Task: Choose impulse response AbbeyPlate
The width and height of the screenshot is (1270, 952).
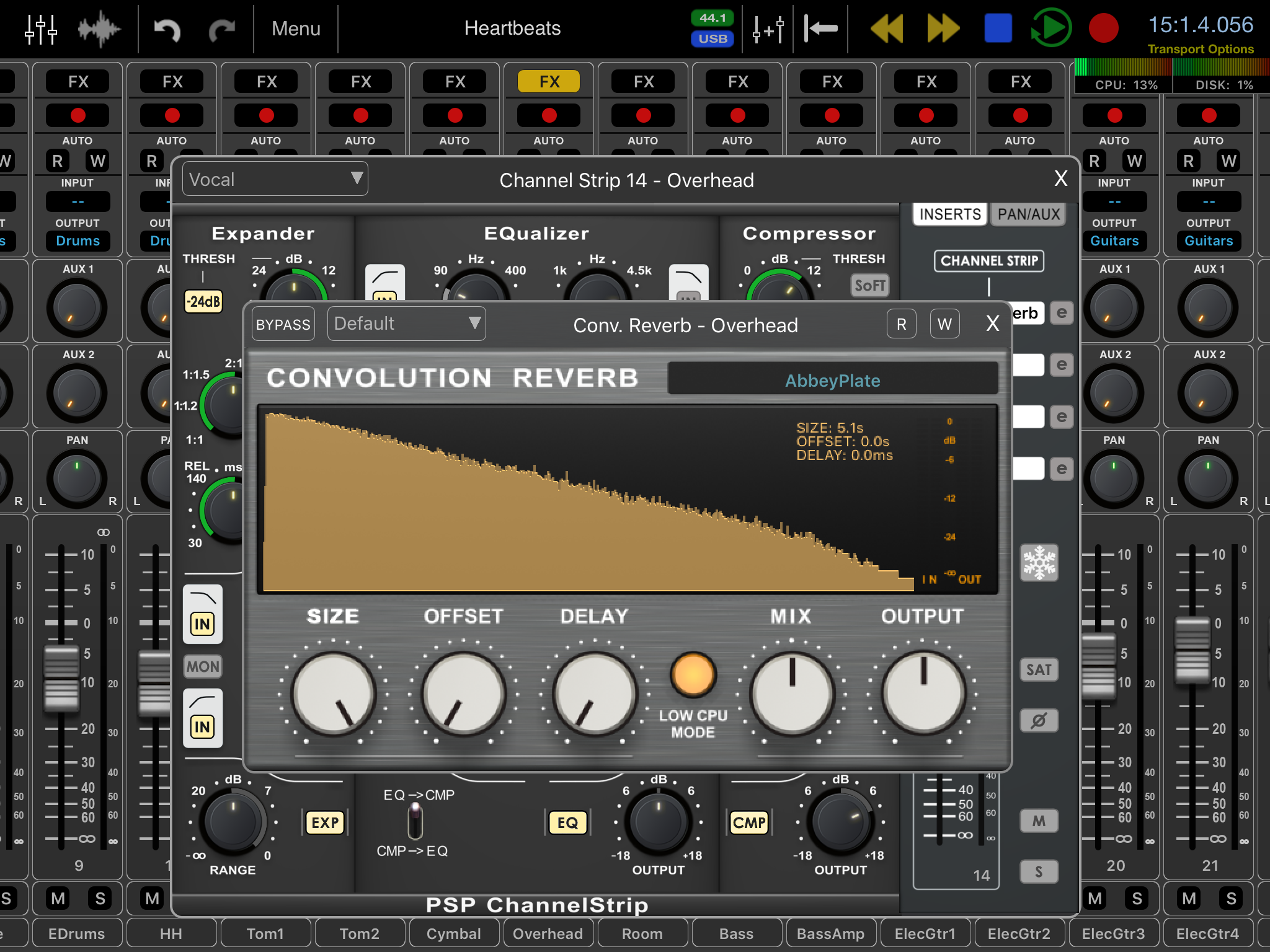Action: click(x=833, y=380)
